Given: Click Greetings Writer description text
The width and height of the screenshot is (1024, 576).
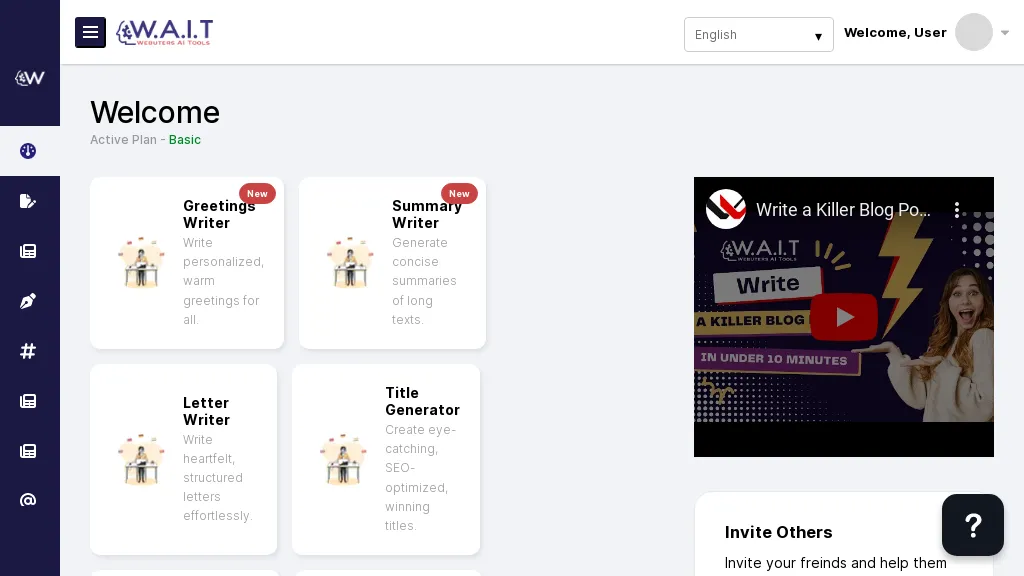Looking at the screenshot, I should [223, 281].
